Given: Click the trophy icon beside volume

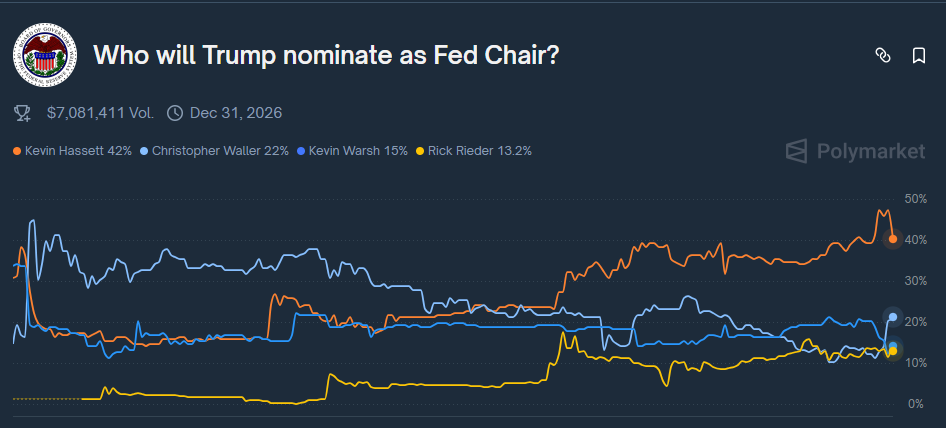Looking at the screenshot, I should 22,113.
